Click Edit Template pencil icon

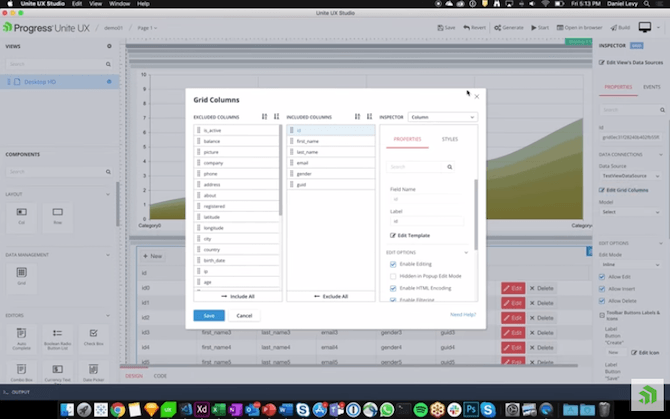[x=391, y=235]
